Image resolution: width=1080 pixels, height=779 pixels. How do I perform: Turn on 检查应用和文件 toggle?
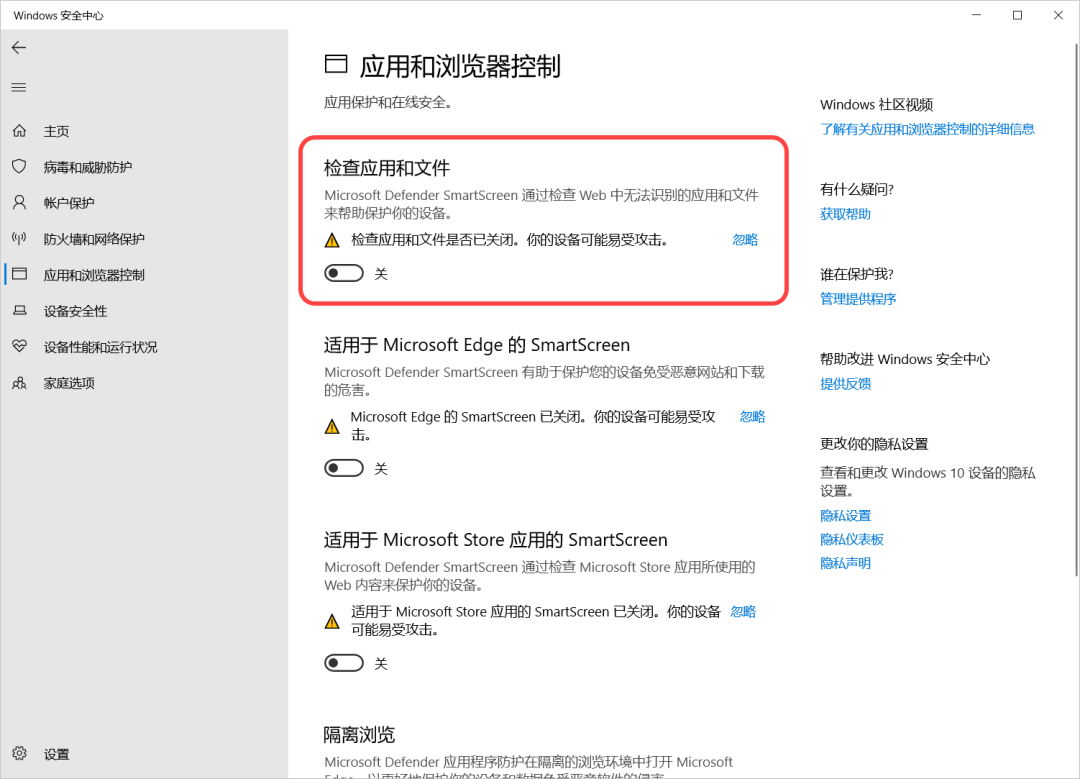tap(344, 273)
